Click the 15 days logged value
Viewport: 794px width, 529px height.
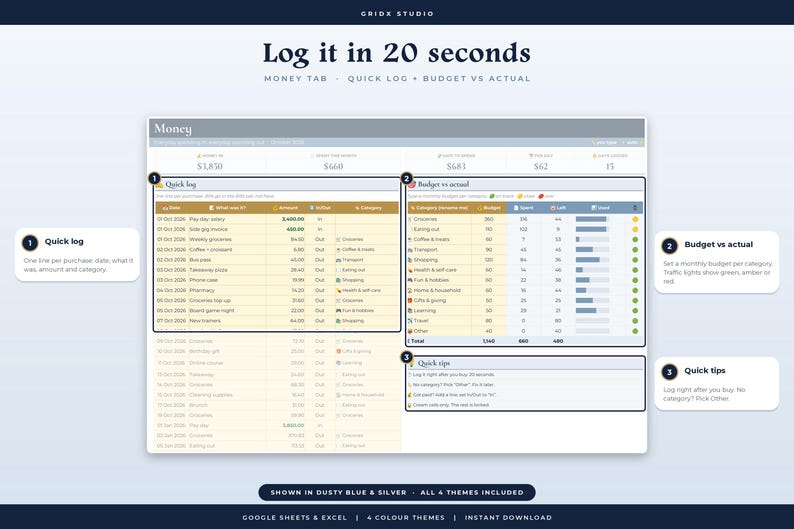point(610,166)
